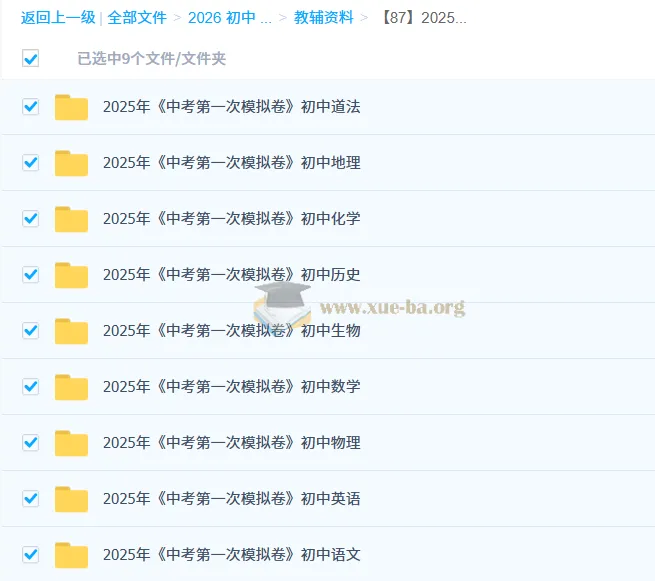Image resolution: width=655 pixels, height=581 pixels.
Task: Open the 初中历史 folder icon
Action: point(71,275)
